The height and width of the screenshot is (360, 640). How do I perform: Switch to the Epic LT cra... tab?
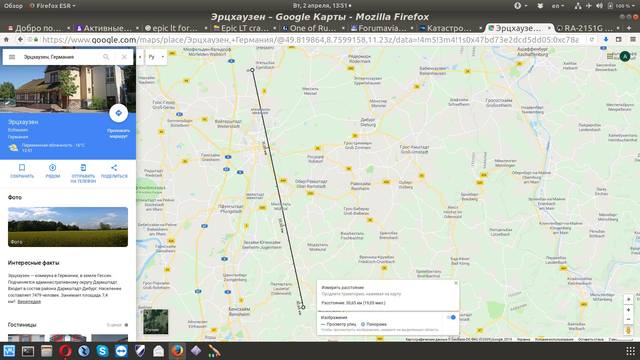(x=244, y=28)
